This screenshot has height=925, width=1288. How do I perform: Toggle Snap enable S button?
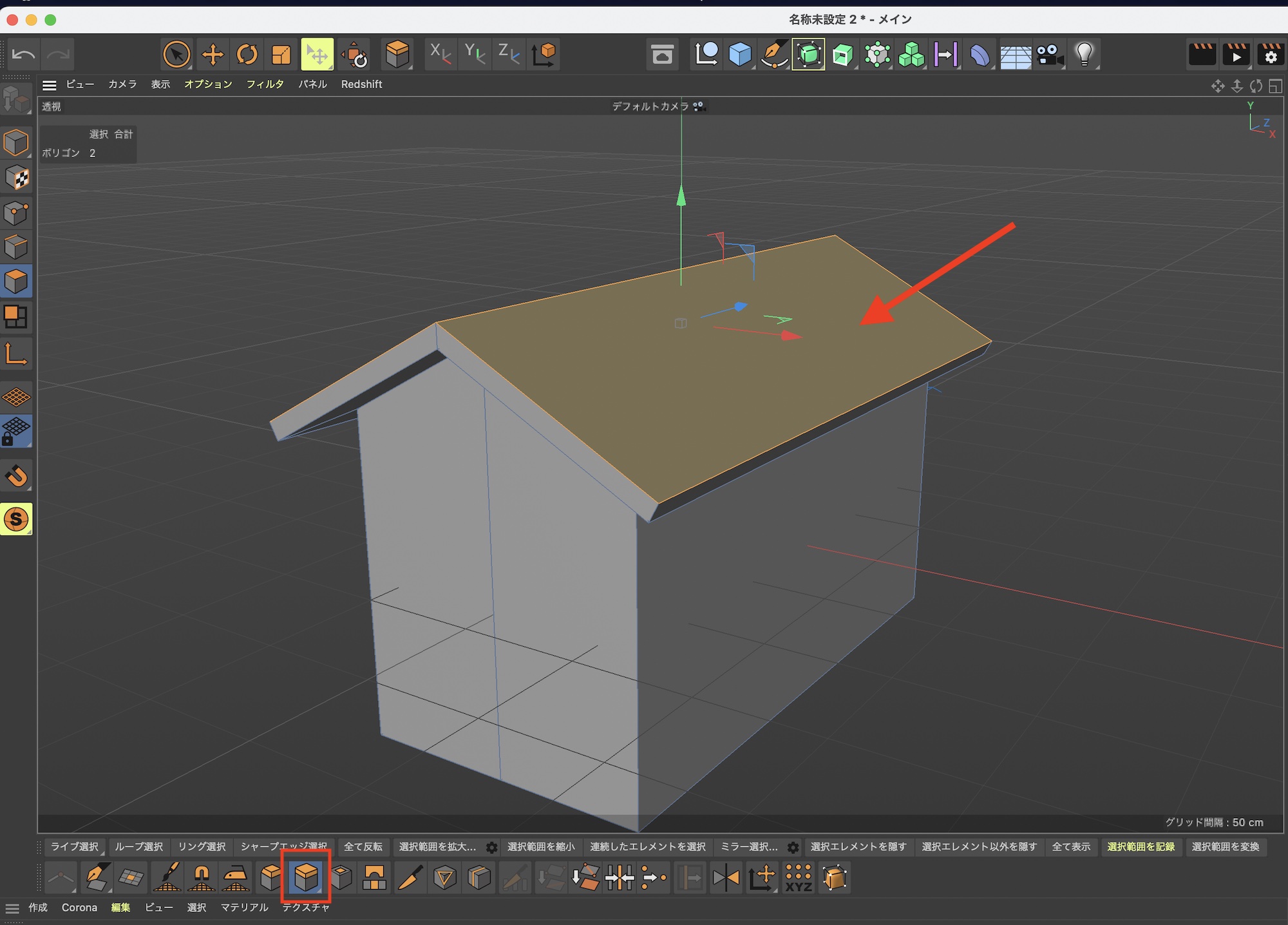coord(16,519)
